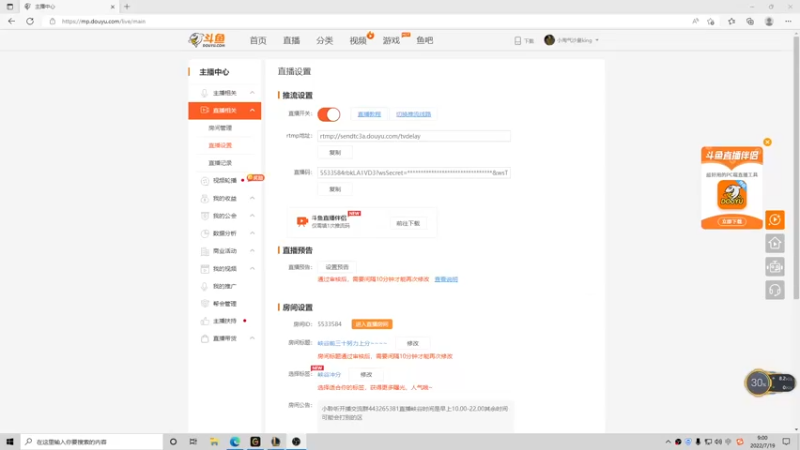Click the rtmp address input field
This screenshot has height=450, width=800.
(x=413, y=136)
